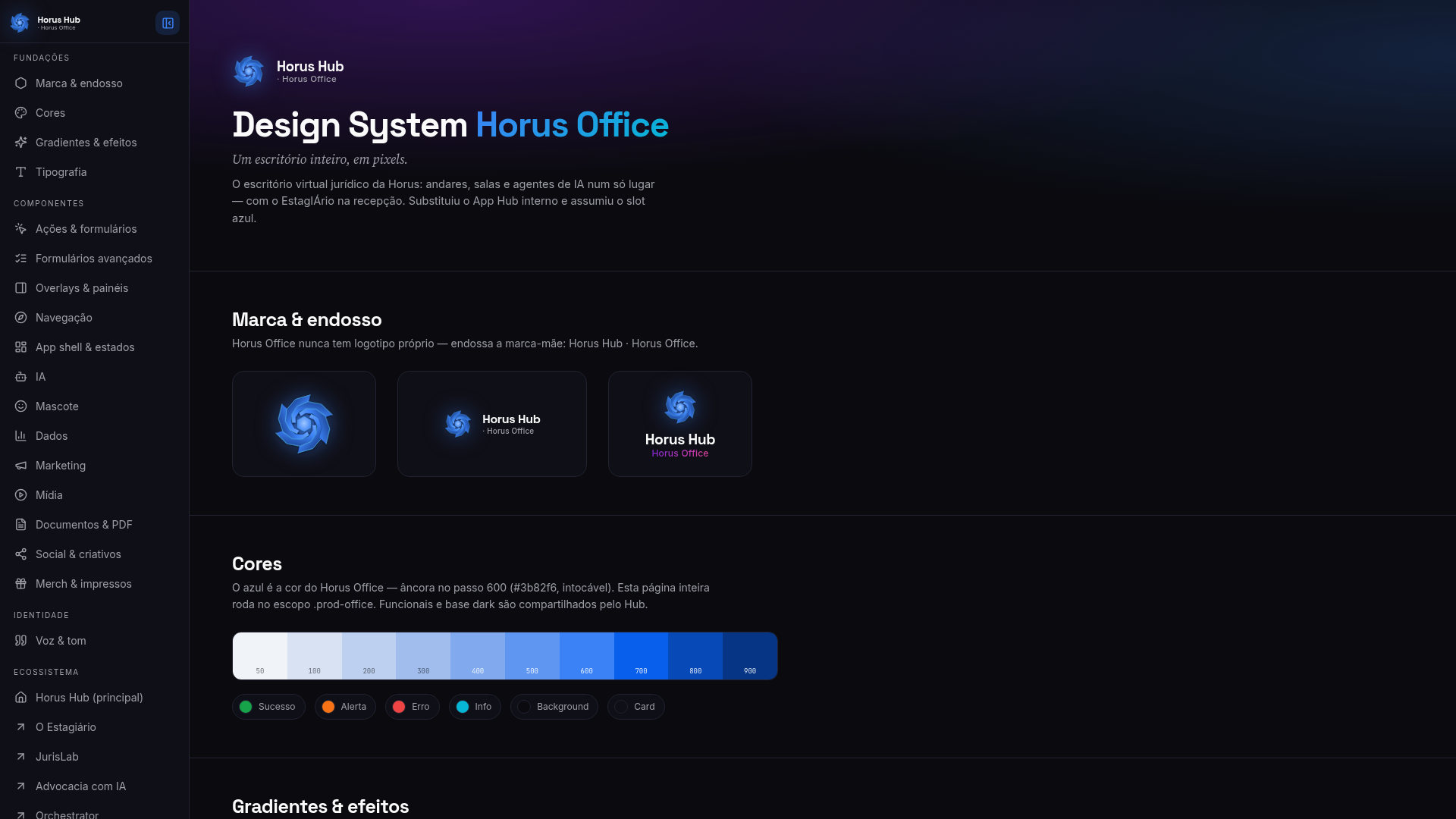The image size is (1456, 819).
Task: Open the Cores sidebar item
Action: coord(94,113)
